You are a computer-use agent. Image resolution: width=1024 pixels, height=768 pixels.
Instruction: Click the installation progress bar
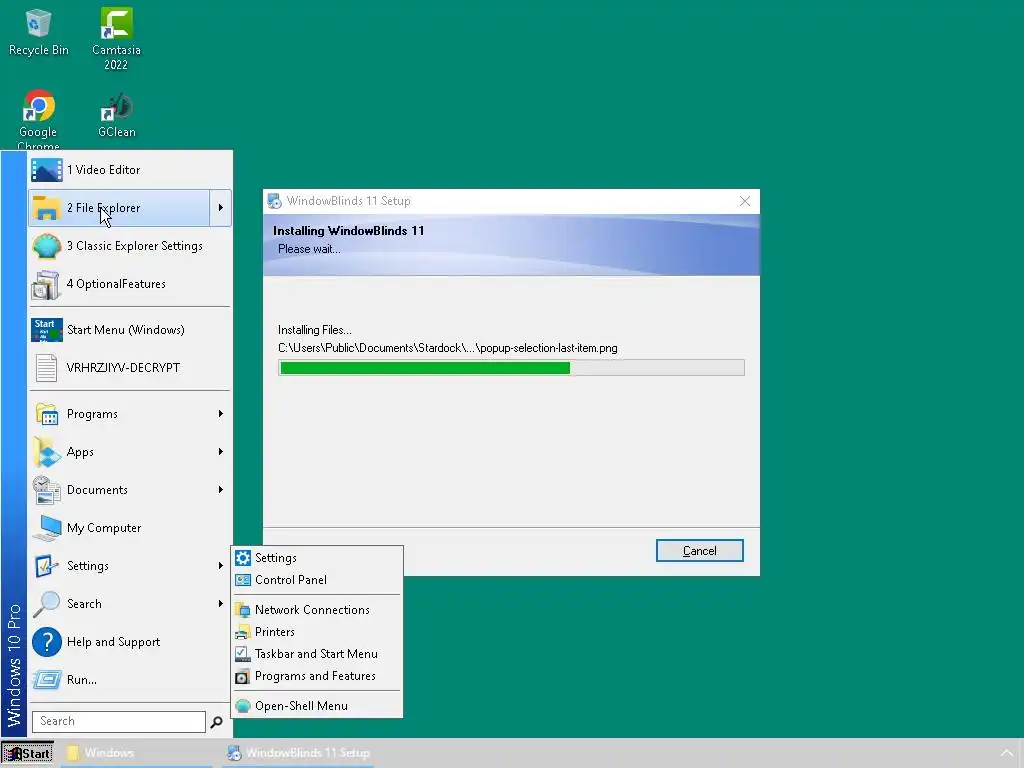[x=511, y=368]
